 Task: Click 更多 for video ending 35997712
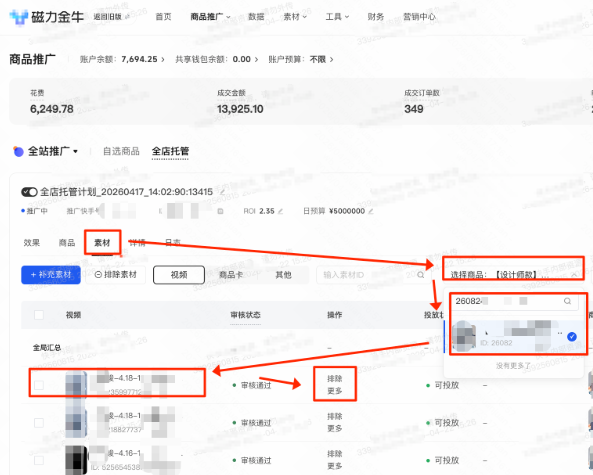click(335, 391)
